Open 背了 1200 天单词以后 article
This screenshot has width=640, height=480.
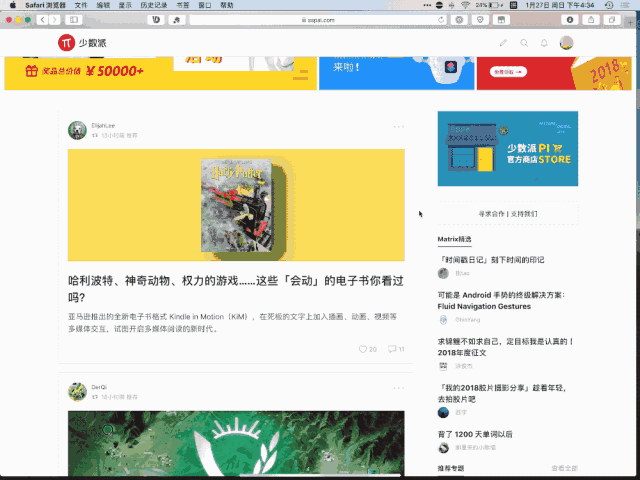475,434
